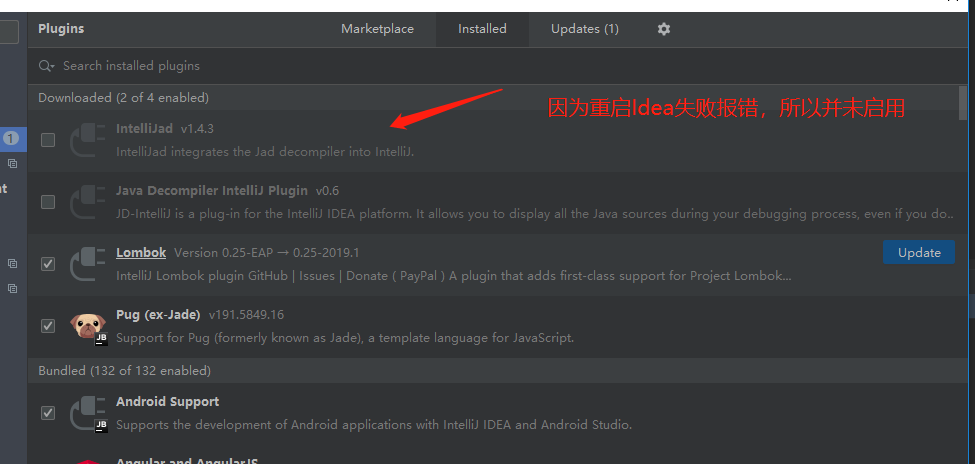Disable the Pug (ex-Jade) plugin checkbox

click(48, 326)
